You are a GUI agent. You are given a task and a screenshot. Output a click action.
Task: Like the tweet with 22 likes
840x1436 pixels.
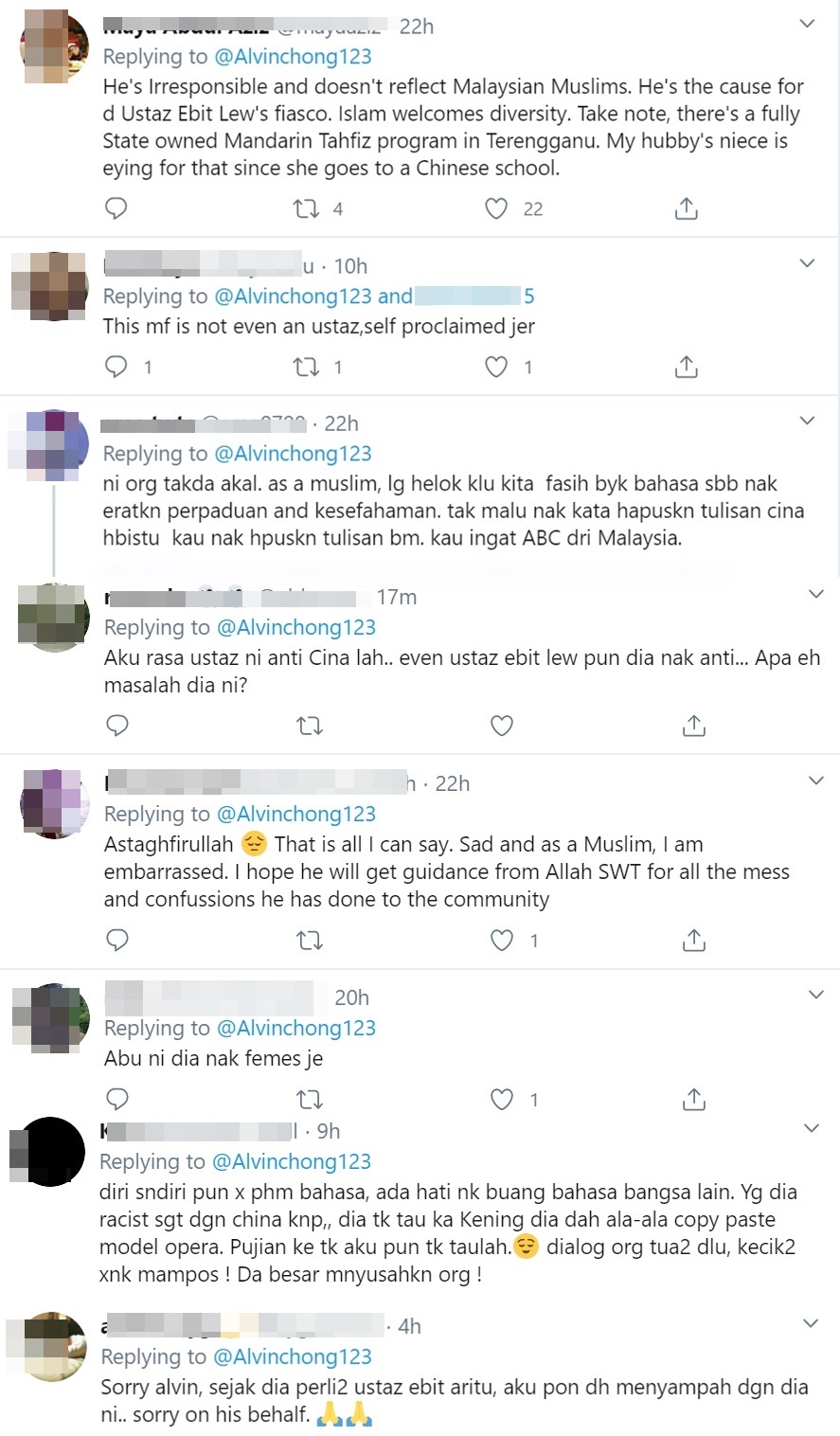496,208
